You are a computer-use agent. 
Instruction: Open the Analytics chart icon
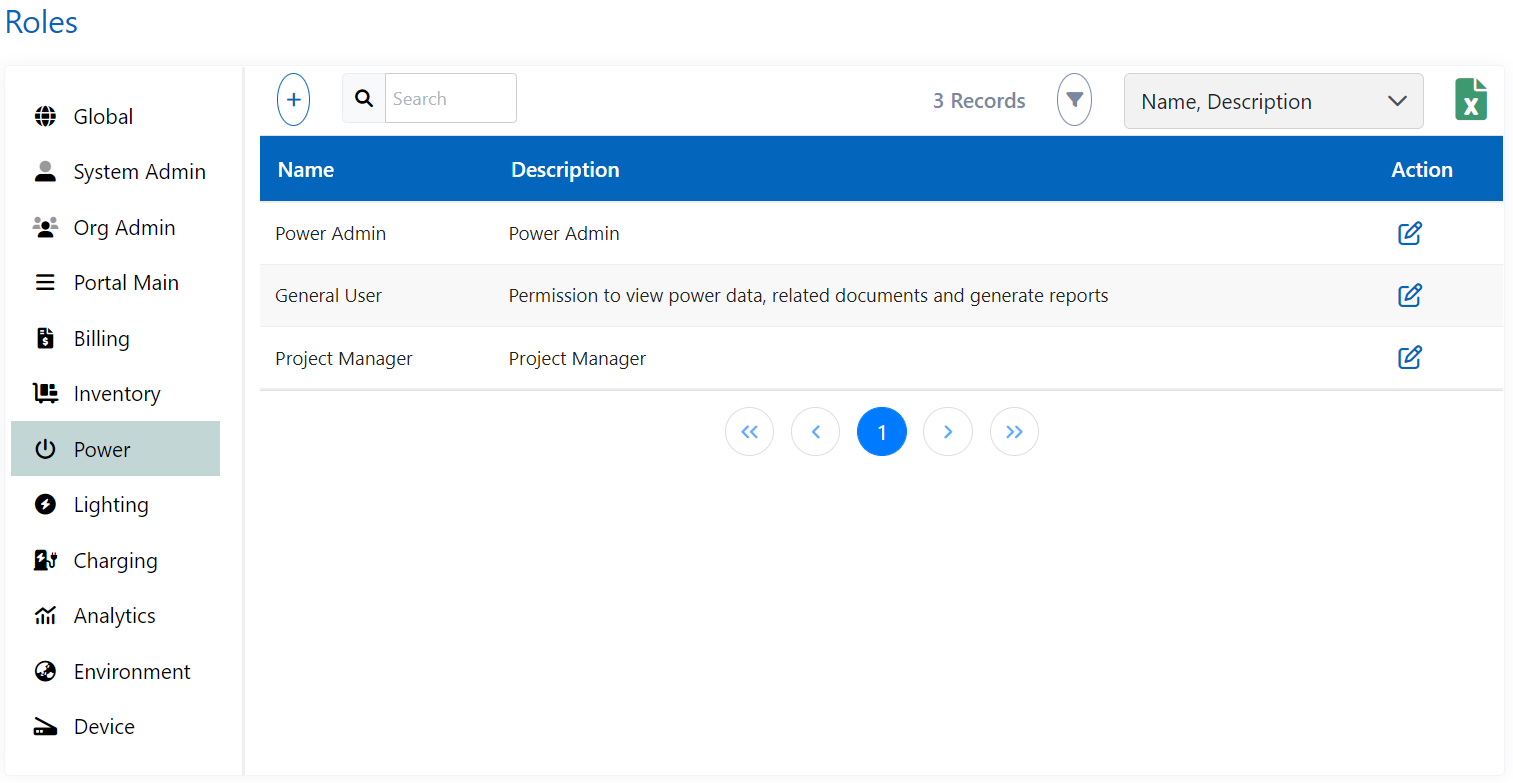(x=45, y=615)
